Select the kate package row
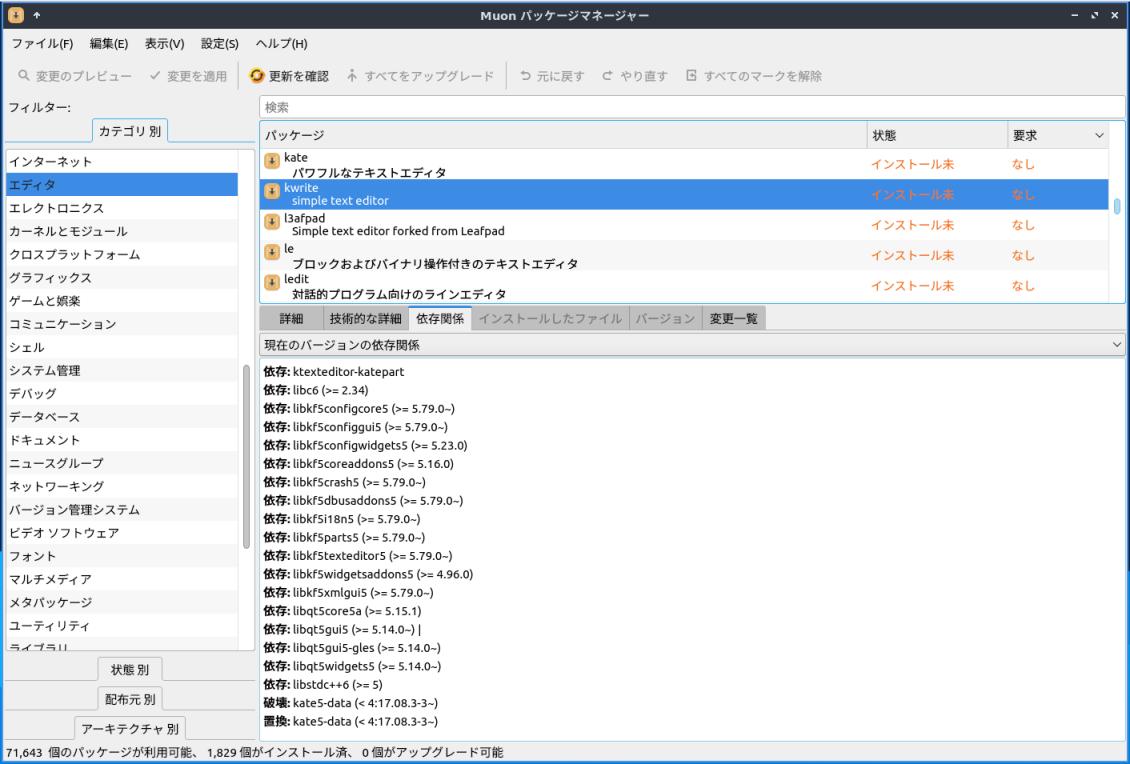 [x=684, y=164]
